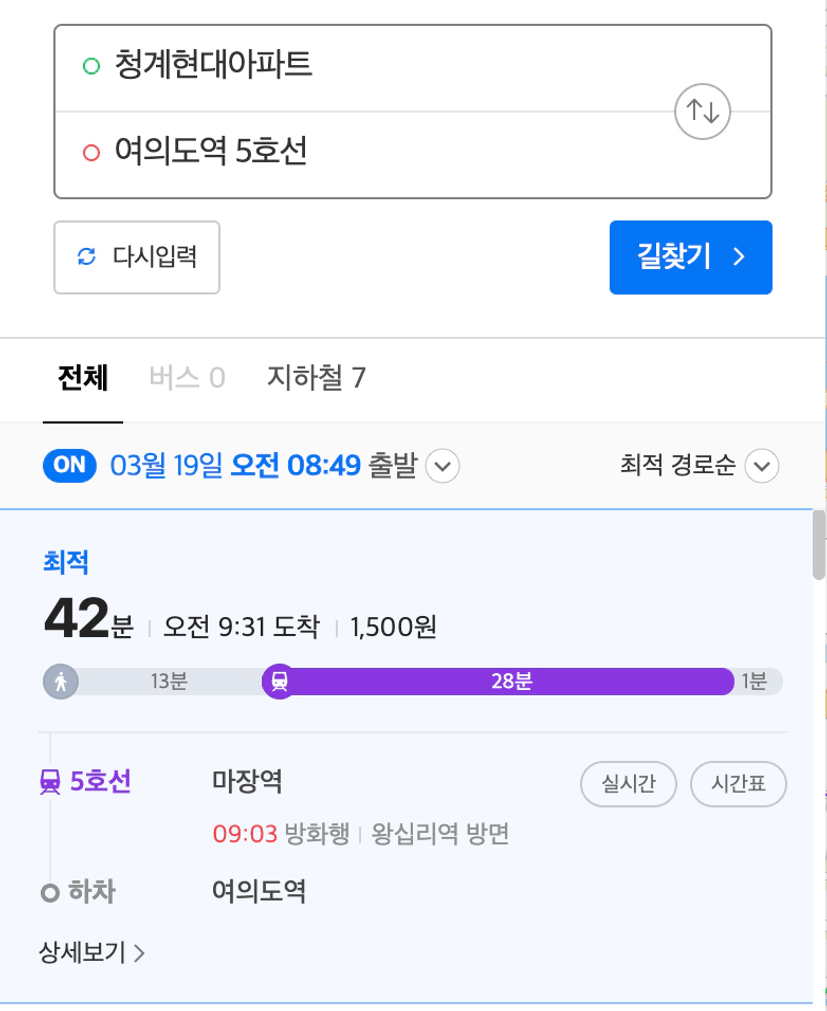Click the walking person icon in route bar
Image resolution: width=827 pixels, height=1011 pixels.
(x=61, y=681)
